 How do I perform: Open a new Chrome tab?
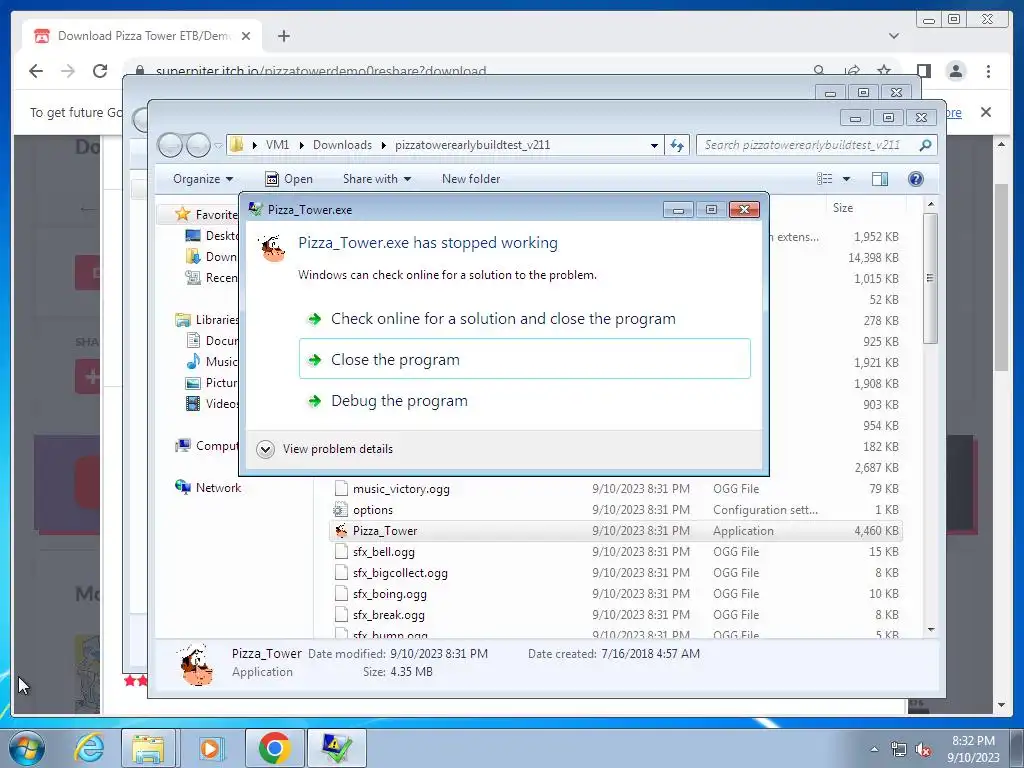(283, 36)
